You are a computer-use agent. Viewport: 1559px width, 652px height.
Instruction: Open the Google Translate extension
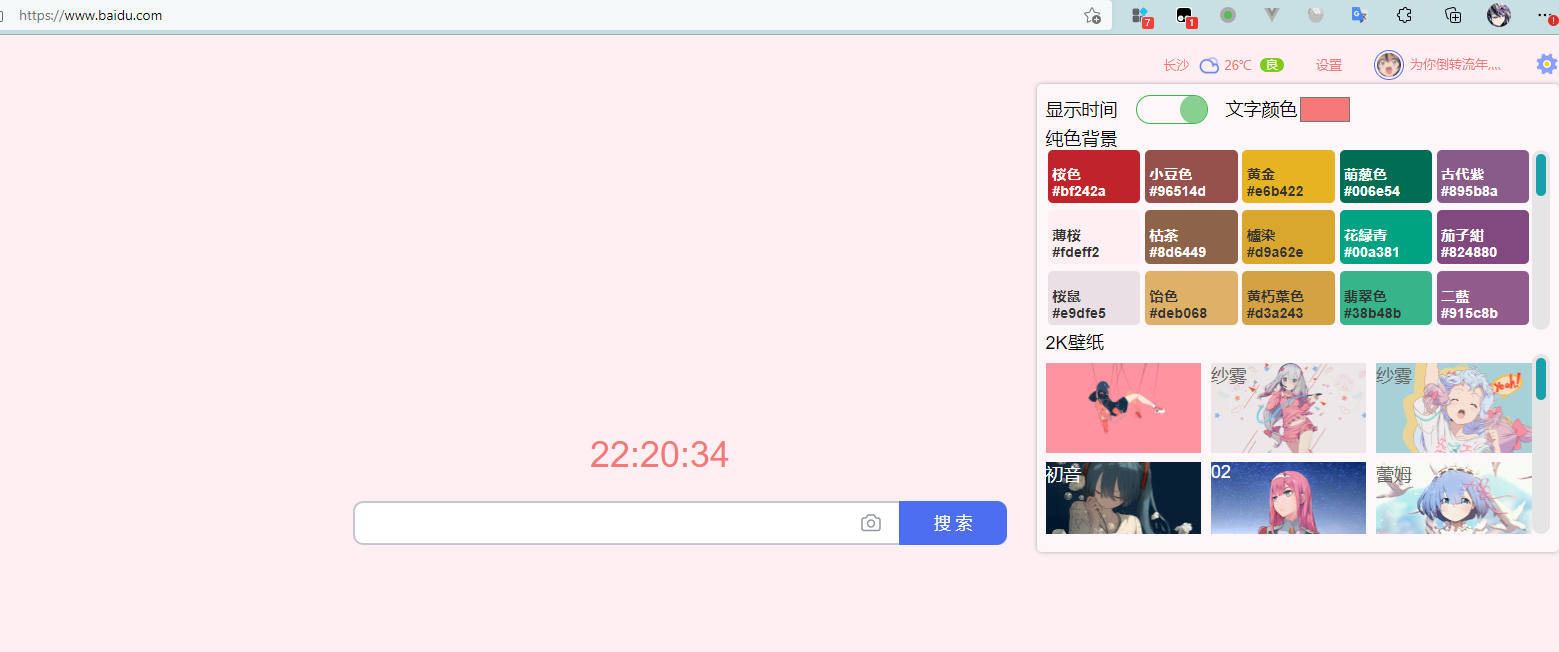point(1359,15)
